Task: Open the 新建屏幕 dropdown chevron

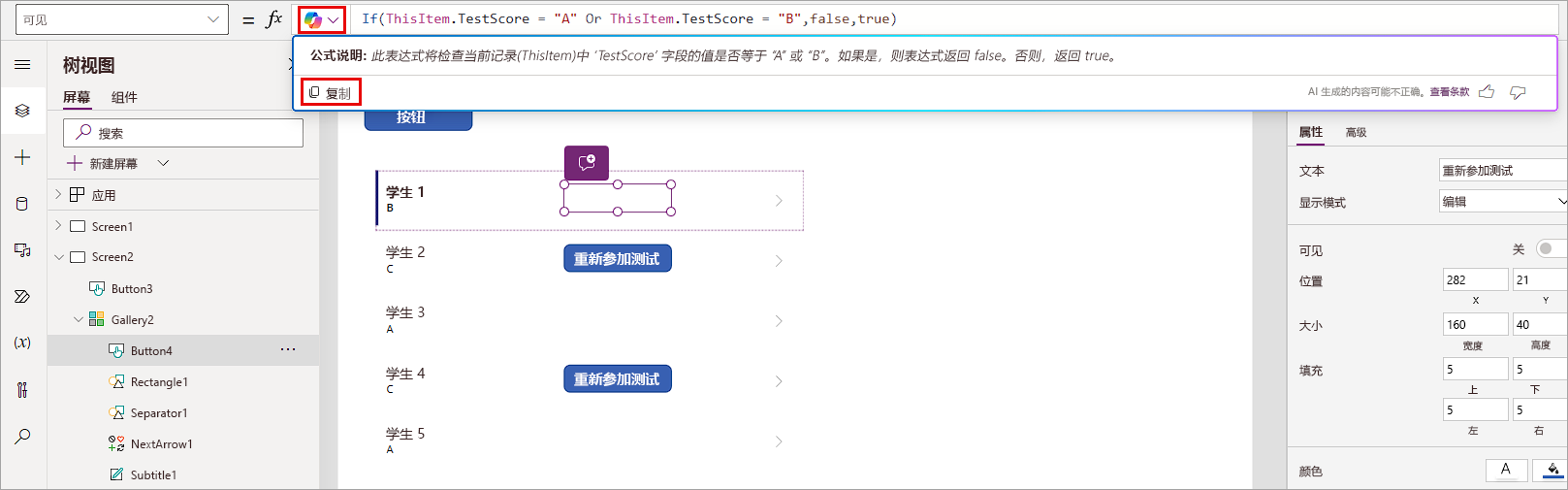Action: [x=163, y=163]
